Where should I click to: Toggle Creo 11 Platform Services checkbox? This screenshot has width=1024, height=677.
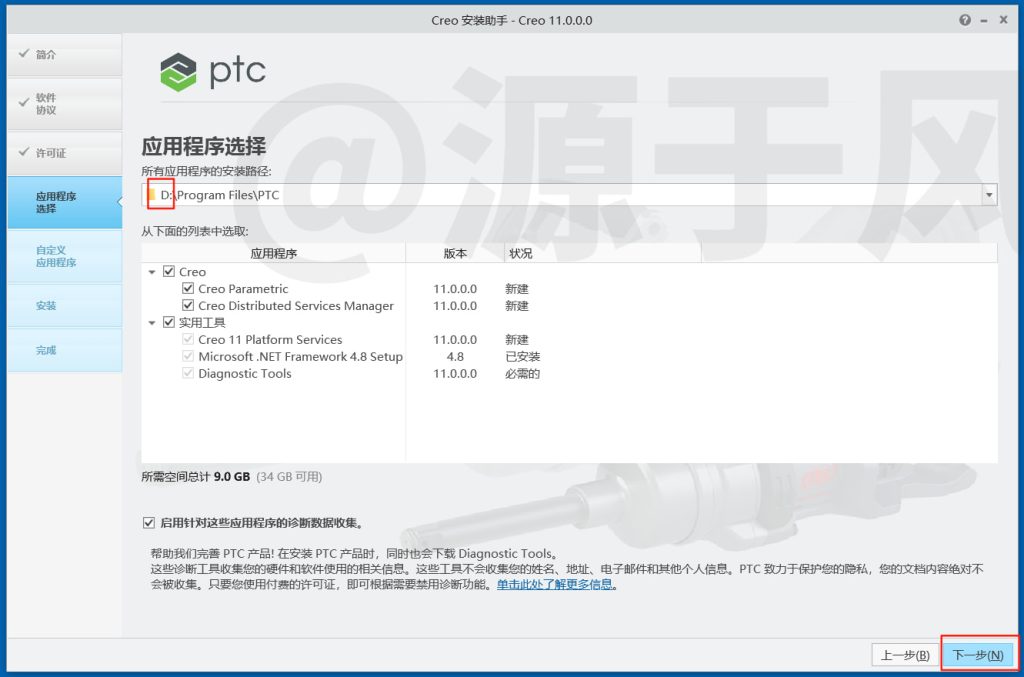tap(188, 339)
